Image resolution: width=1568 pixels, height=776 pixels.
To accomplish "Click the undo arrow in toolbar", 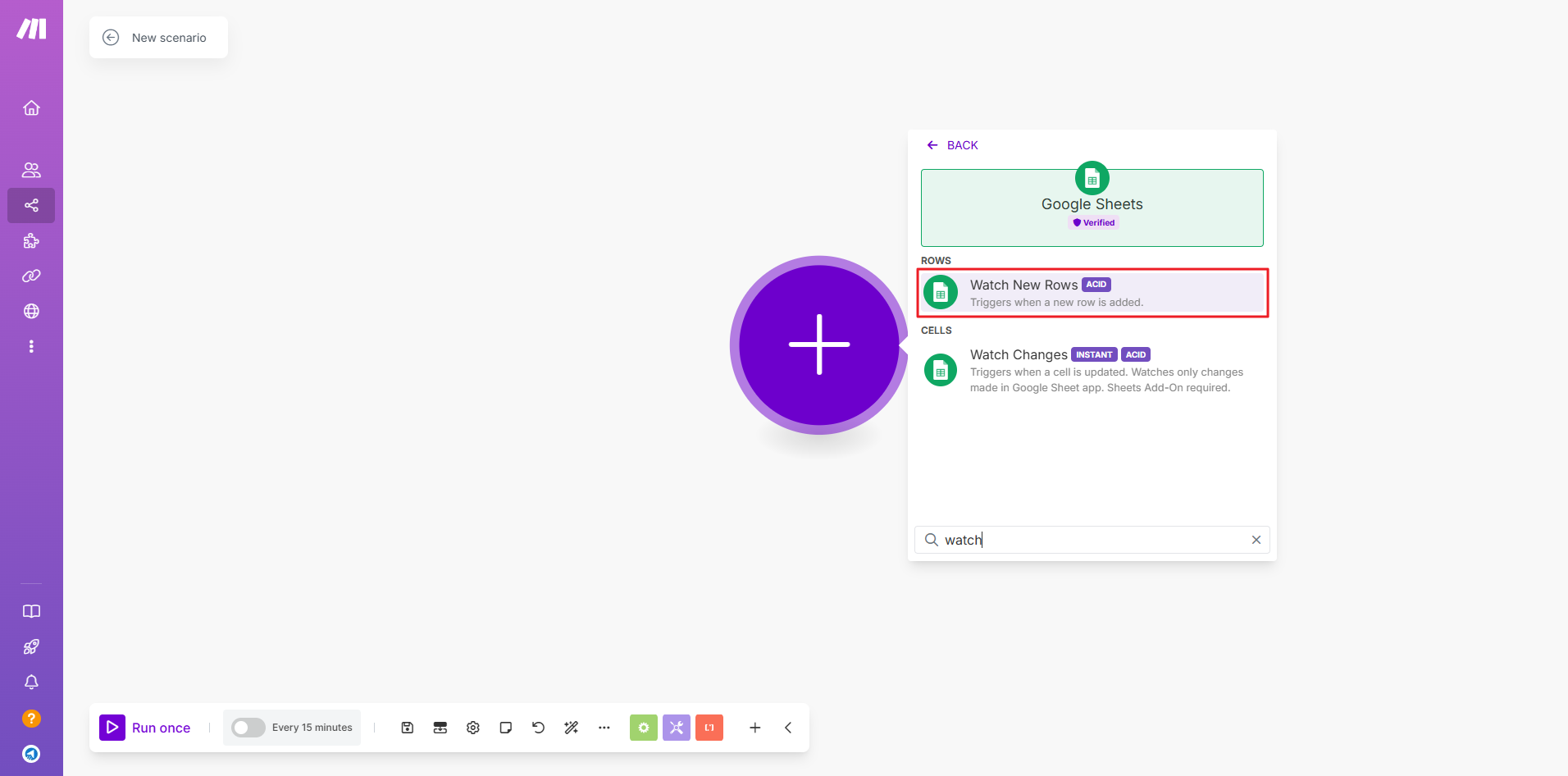I will pos(539,728).
